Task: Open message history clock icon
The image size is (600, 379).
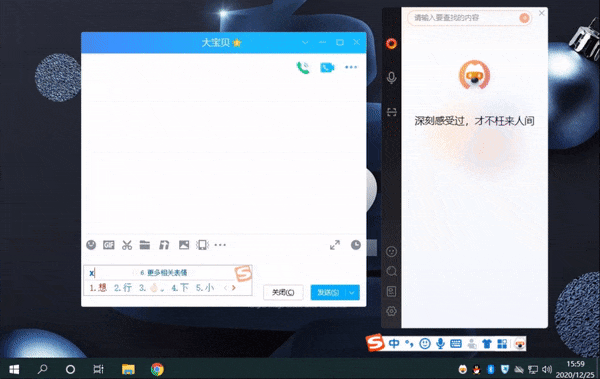Action: click(356, 245)
